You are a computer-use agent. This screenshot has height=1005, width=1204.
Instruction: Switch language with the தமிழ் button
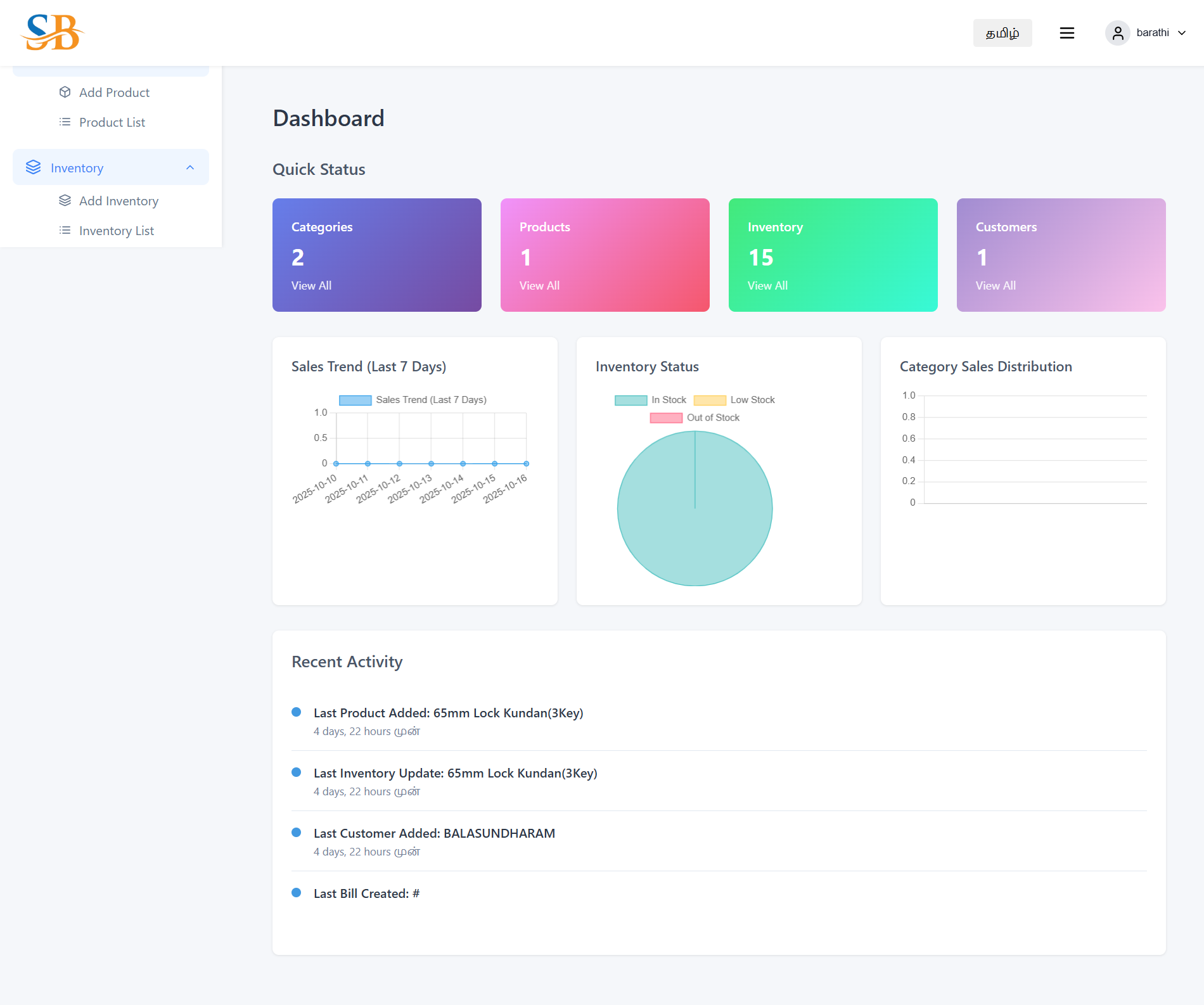pos(1002,33)
